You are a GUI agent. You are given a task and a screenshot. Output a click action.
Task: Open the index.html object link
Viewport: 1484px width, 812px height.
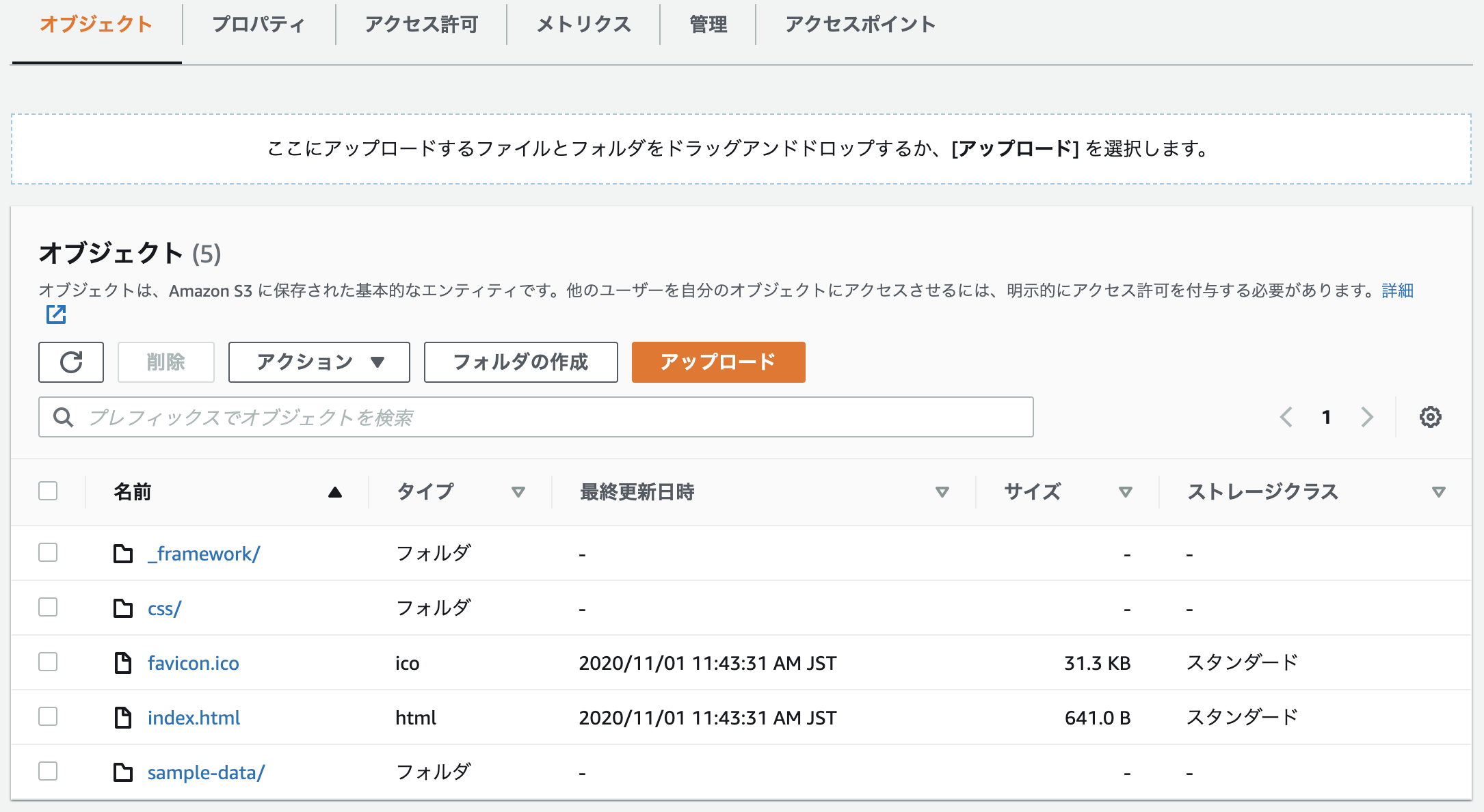[x=194, y=717]
